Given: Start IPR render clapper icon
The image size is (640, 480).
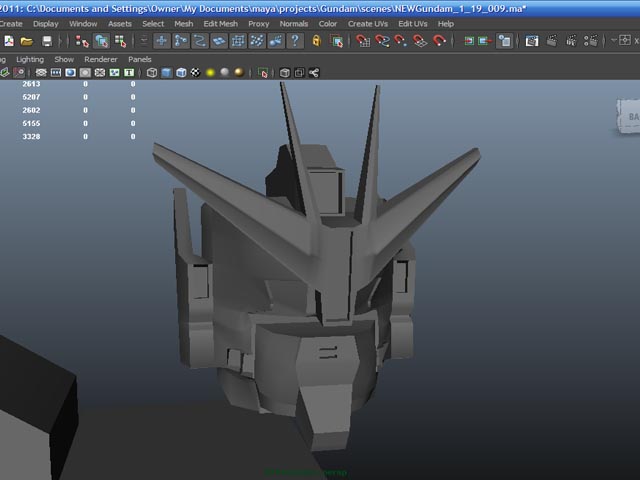Looking at the screenshot, I should coord(571,41).
